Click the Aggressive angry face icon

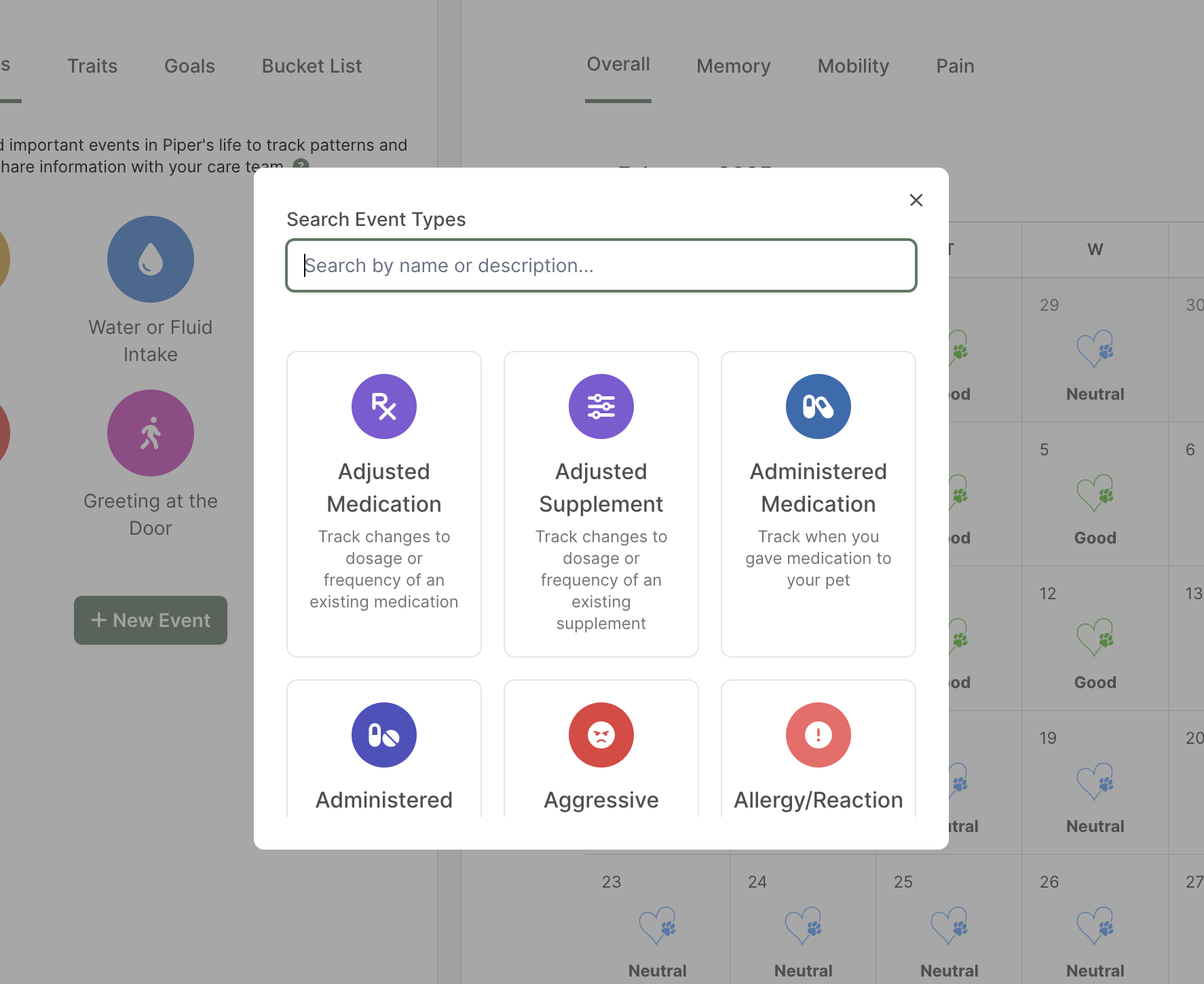[x=601, y=735]
